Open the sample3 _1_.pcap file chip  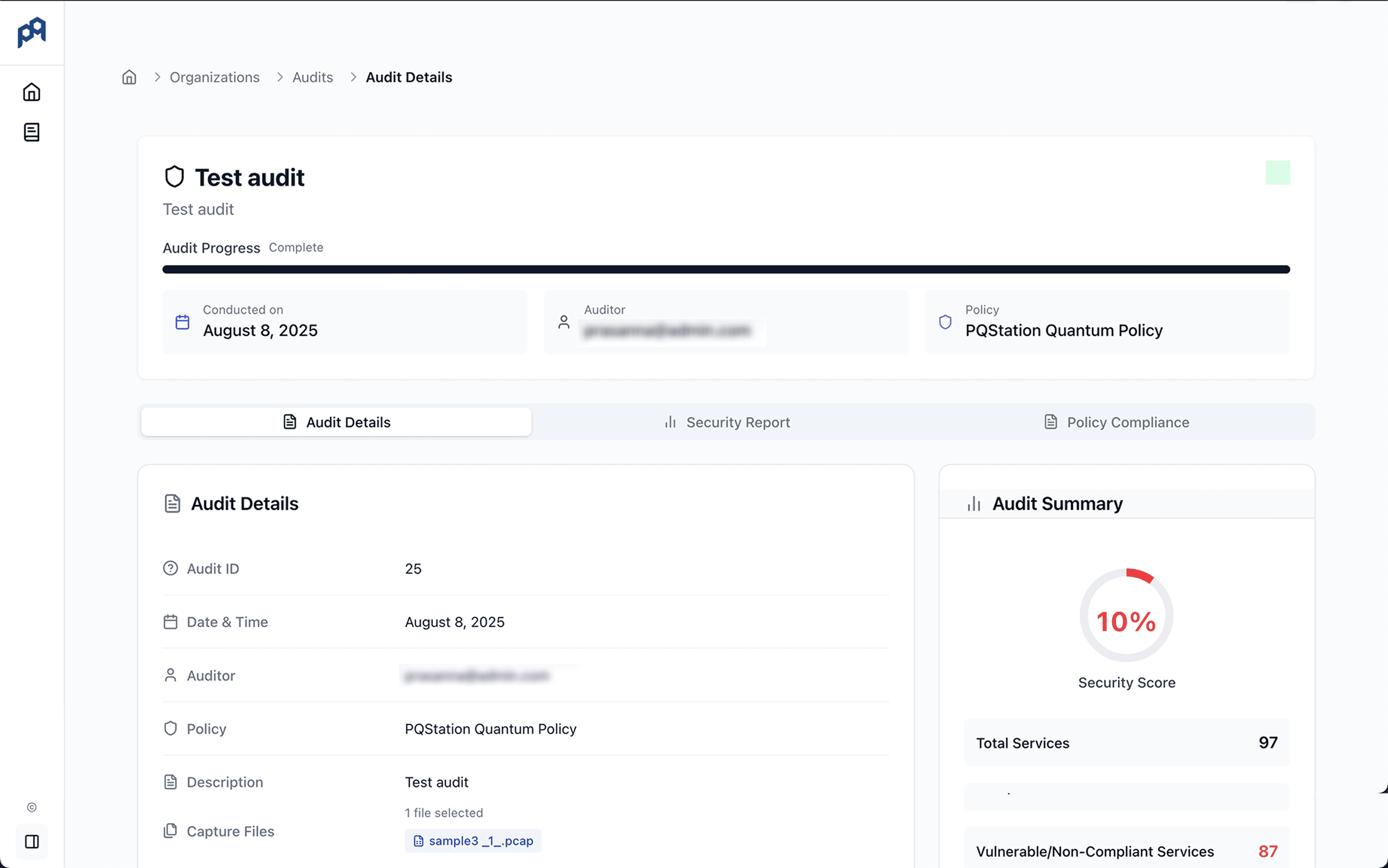(x=473, y=840)
